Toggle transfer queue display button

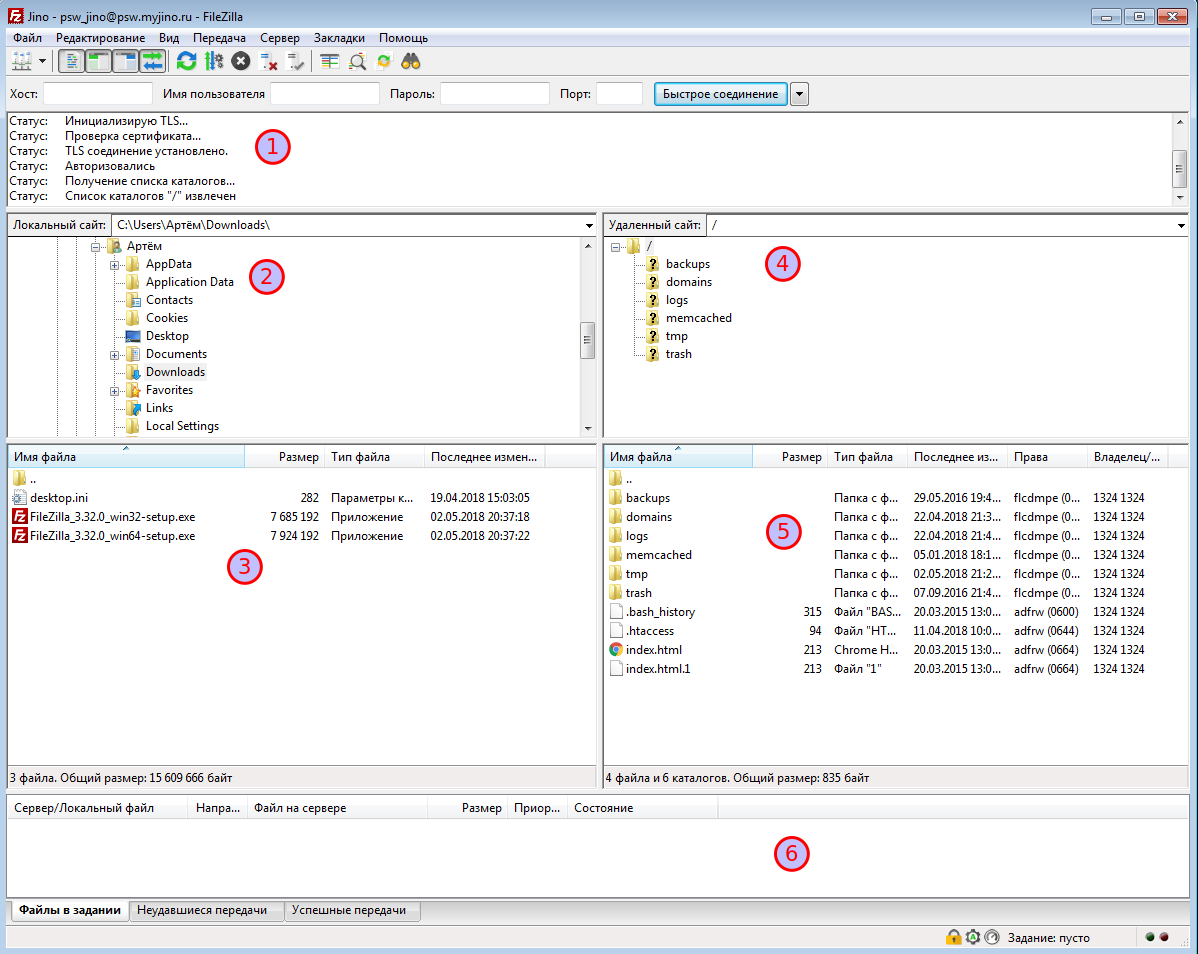click(152, 61)
